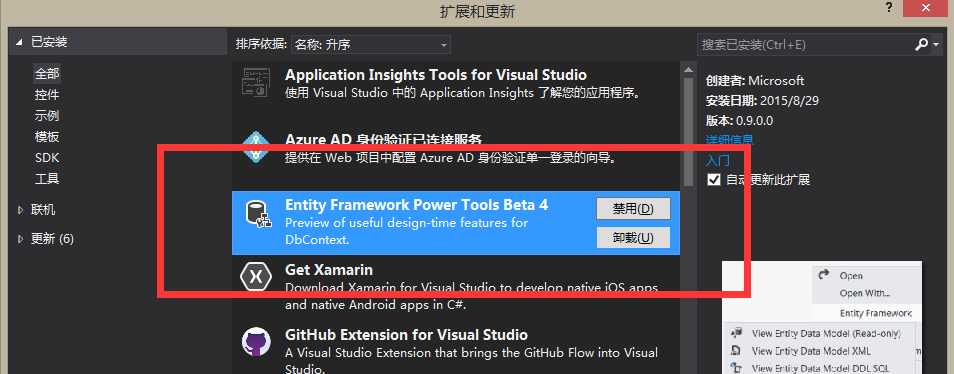
Task: Click the Azure AD authentication extension icon
Action: (x=256, y=148)
